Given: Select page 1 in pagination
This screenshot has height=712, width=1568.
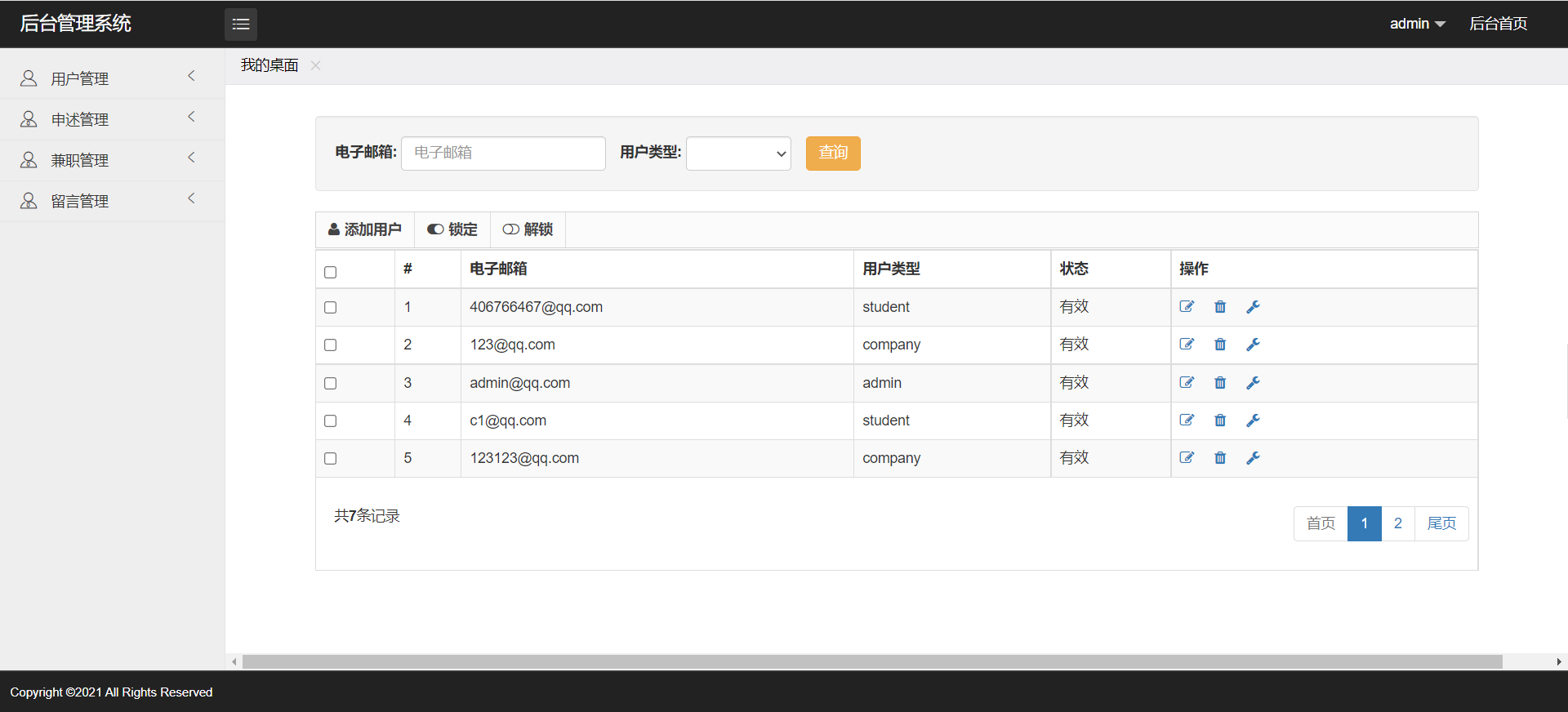Looking at the screenshot, I should tap(1364, 523).
